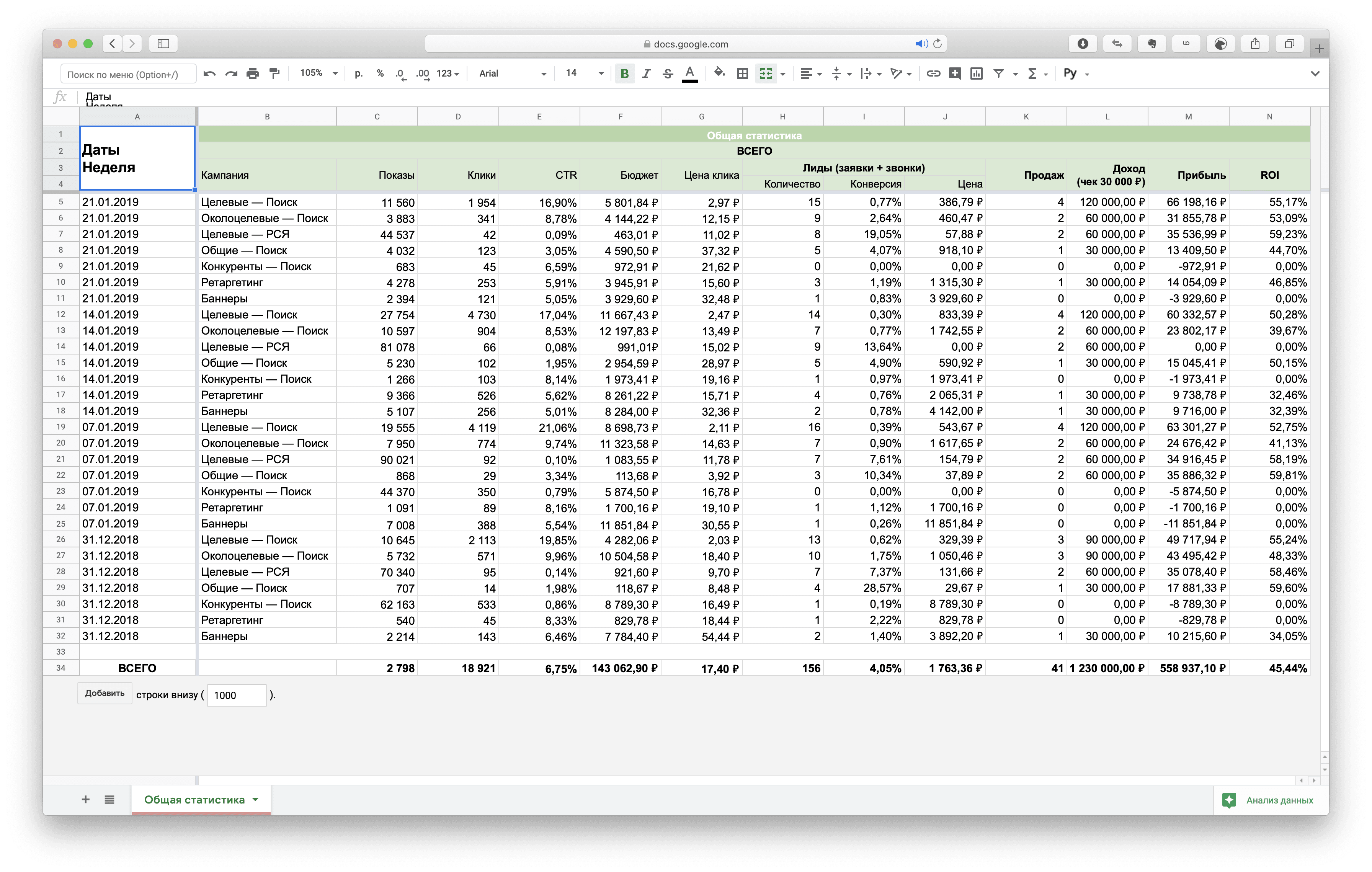Viewport: 1372px width, 872px height.
Task: Click the all sheets list icon
Action: point(109,800)
